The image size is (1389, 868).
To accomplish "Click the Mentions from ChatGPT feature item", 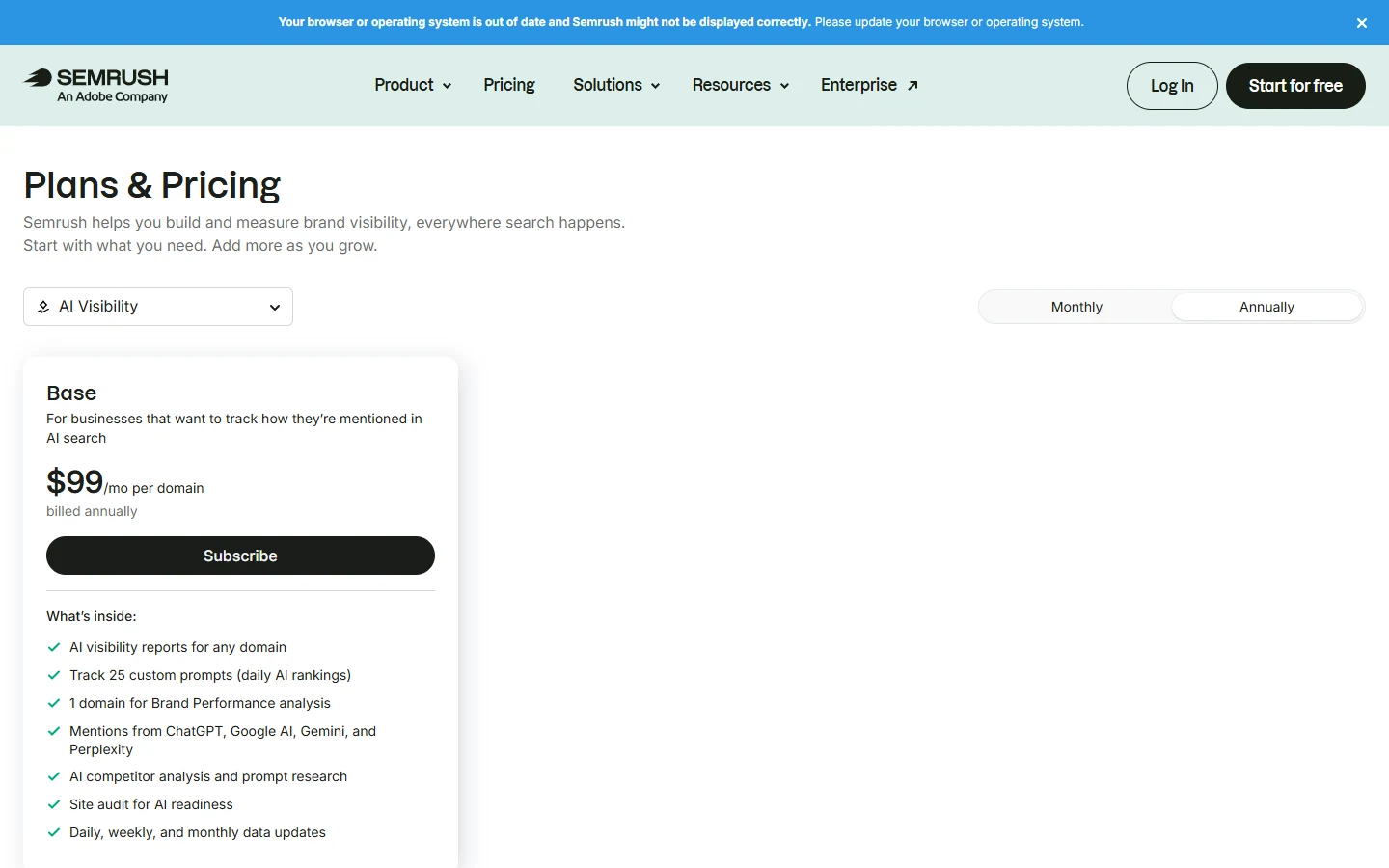I will [x=223, y=740].
